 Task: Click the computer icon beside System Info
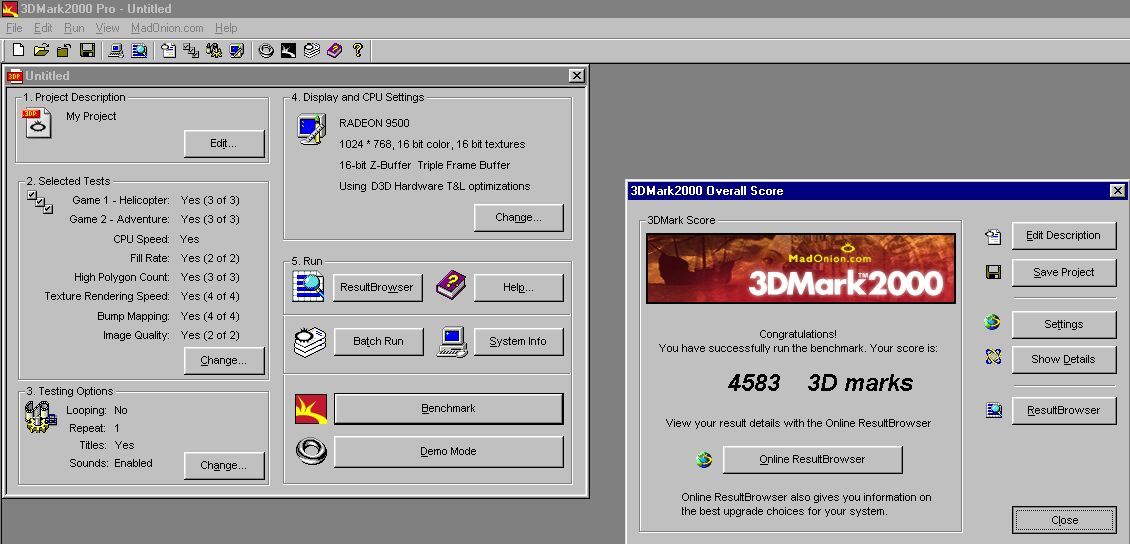click(453, 342)
